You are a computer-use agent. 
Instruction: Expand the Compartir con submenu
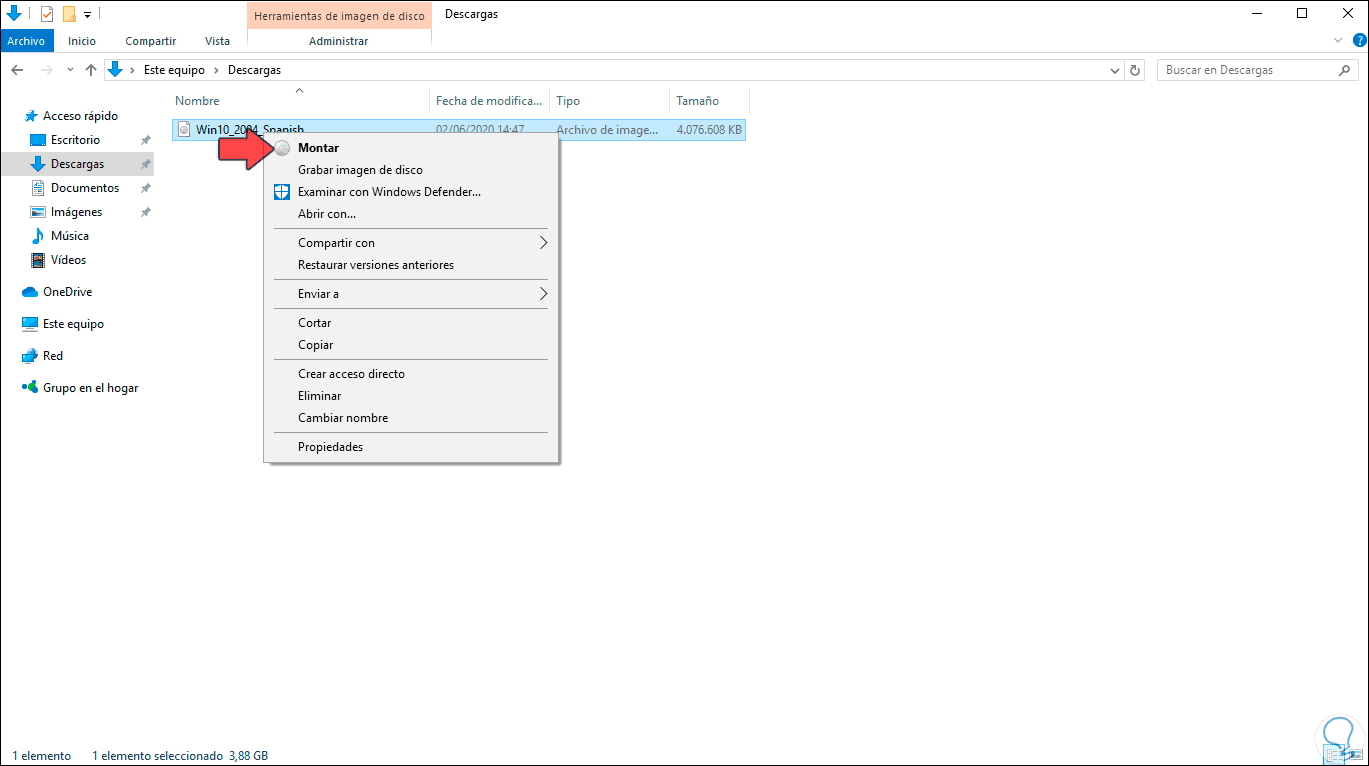[x=411, y=243]
